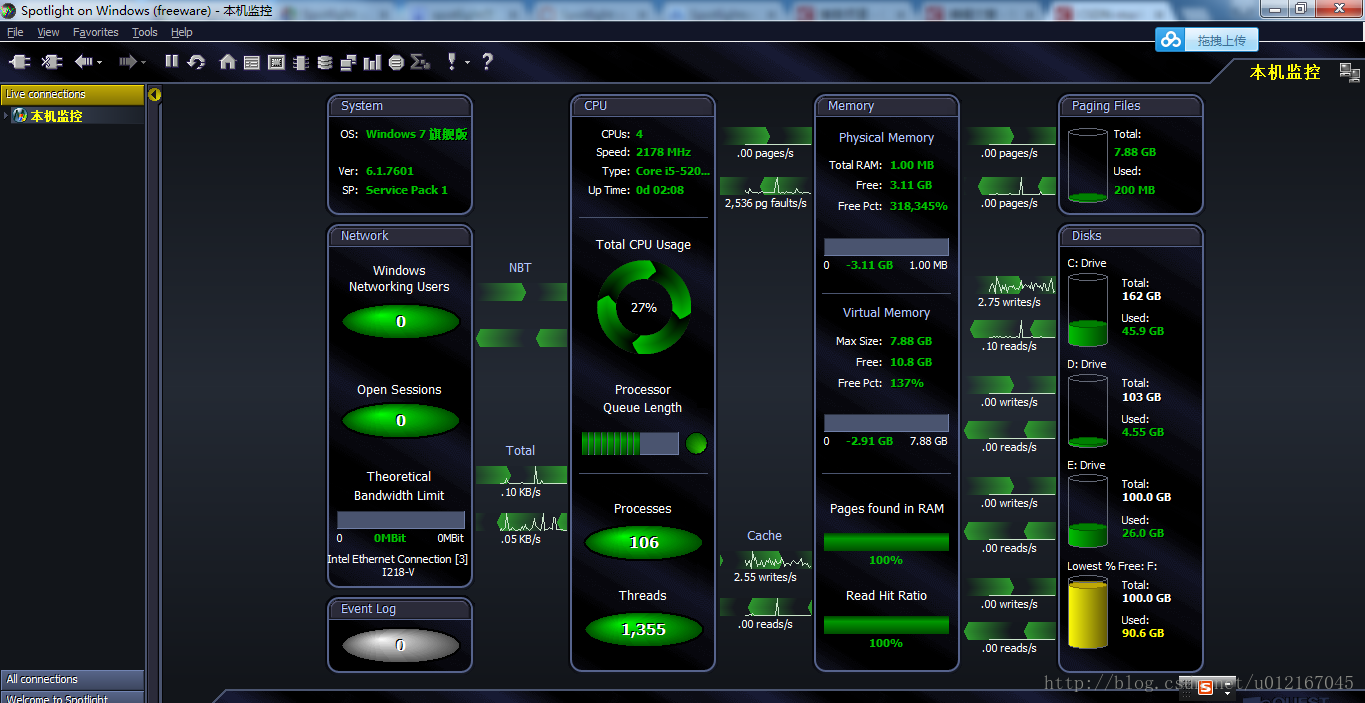Viewport: 1365px width, 703px height.
Task: Click the Read Hit Ratio bar
Action: 886,625
